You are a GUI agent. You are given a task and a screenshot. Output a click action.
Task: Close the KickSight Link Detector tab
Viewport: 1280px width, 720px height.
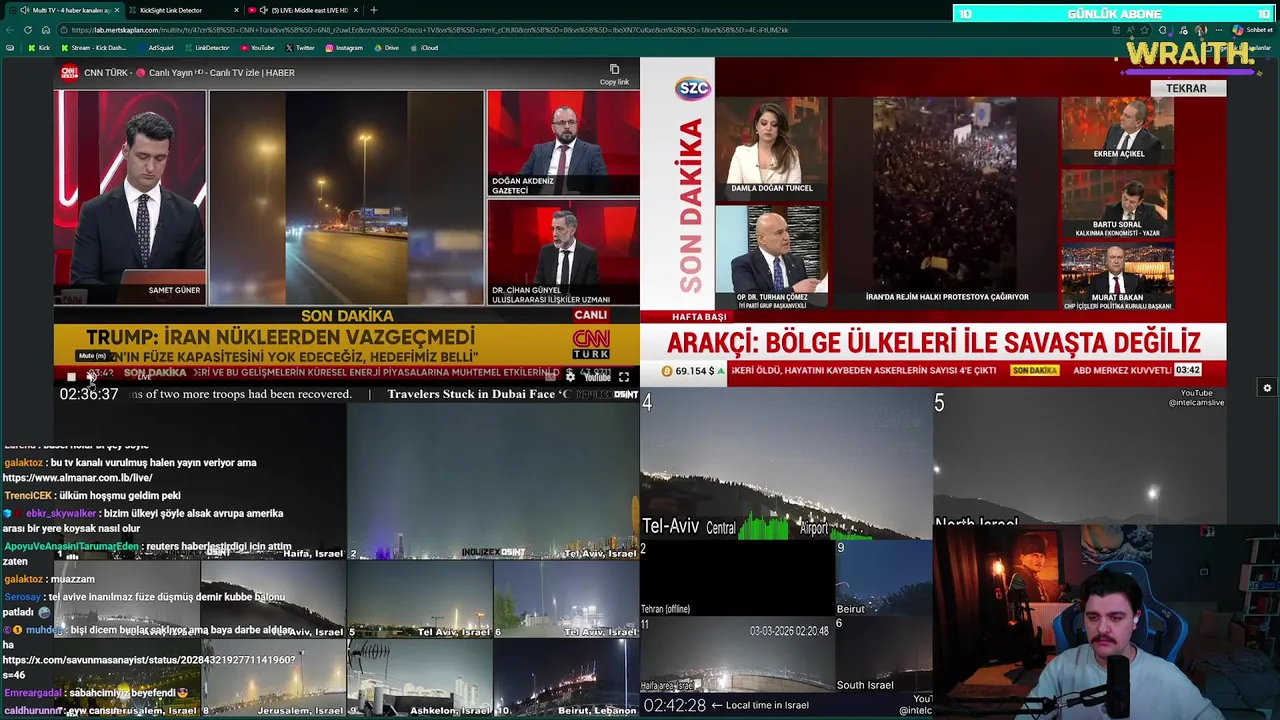click(236, 10)
